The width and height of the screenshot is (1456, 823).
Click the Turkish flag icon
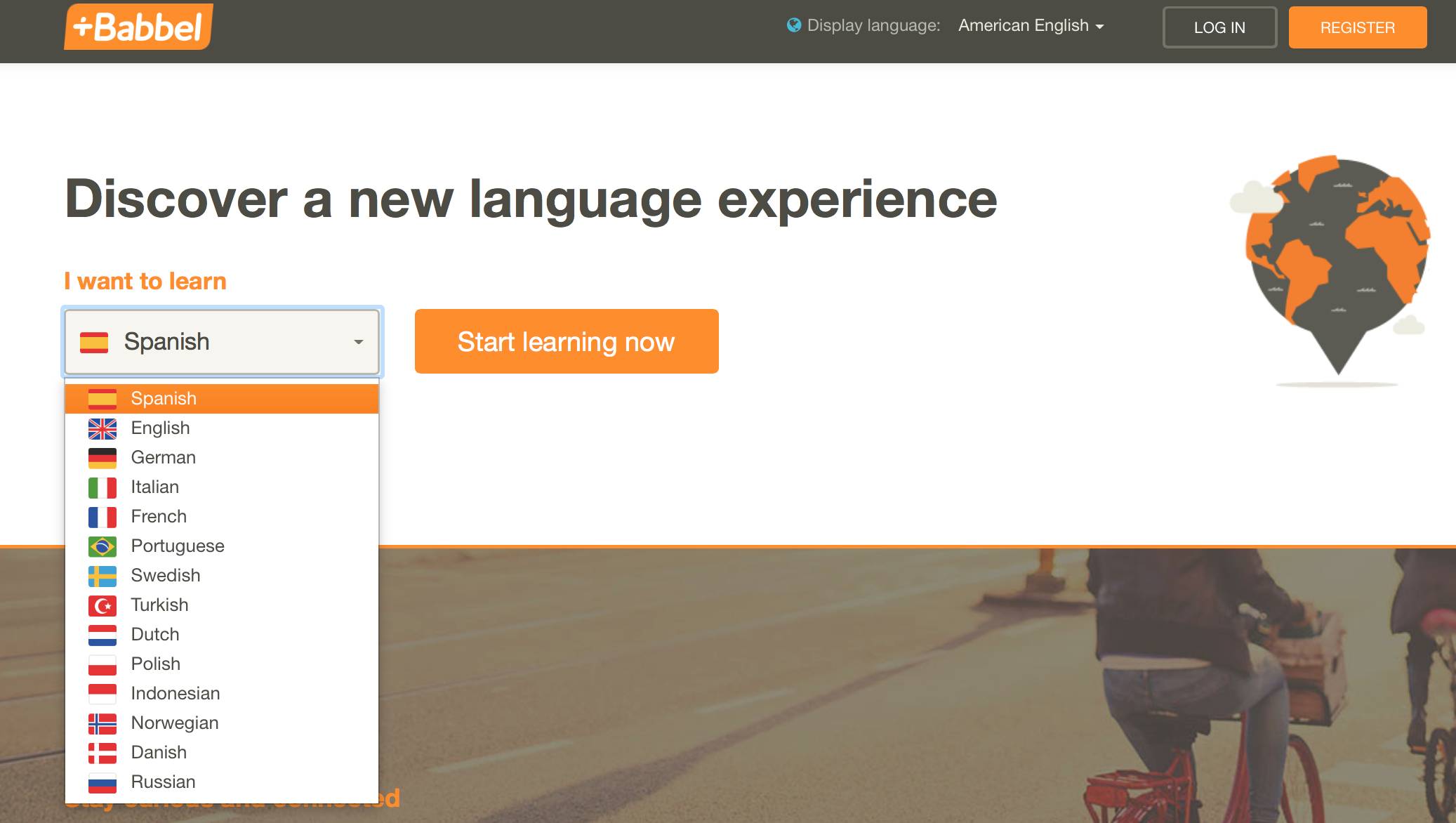tap(102, 605)
